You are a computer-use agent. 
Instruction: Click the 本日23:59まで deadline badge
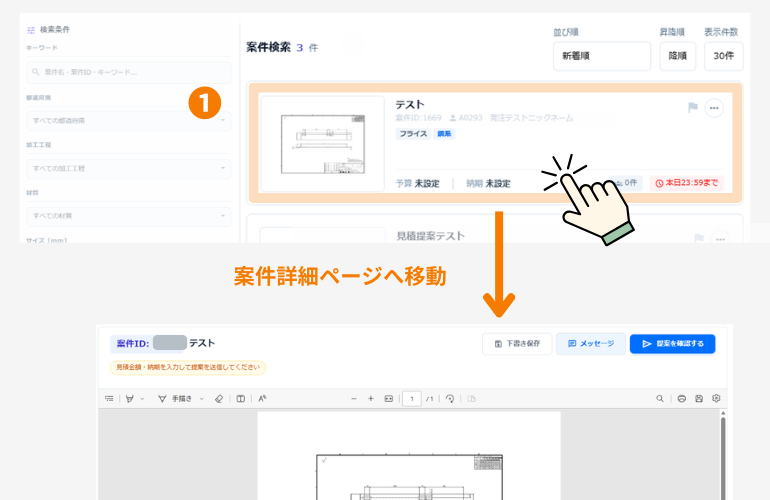point(687,183)
